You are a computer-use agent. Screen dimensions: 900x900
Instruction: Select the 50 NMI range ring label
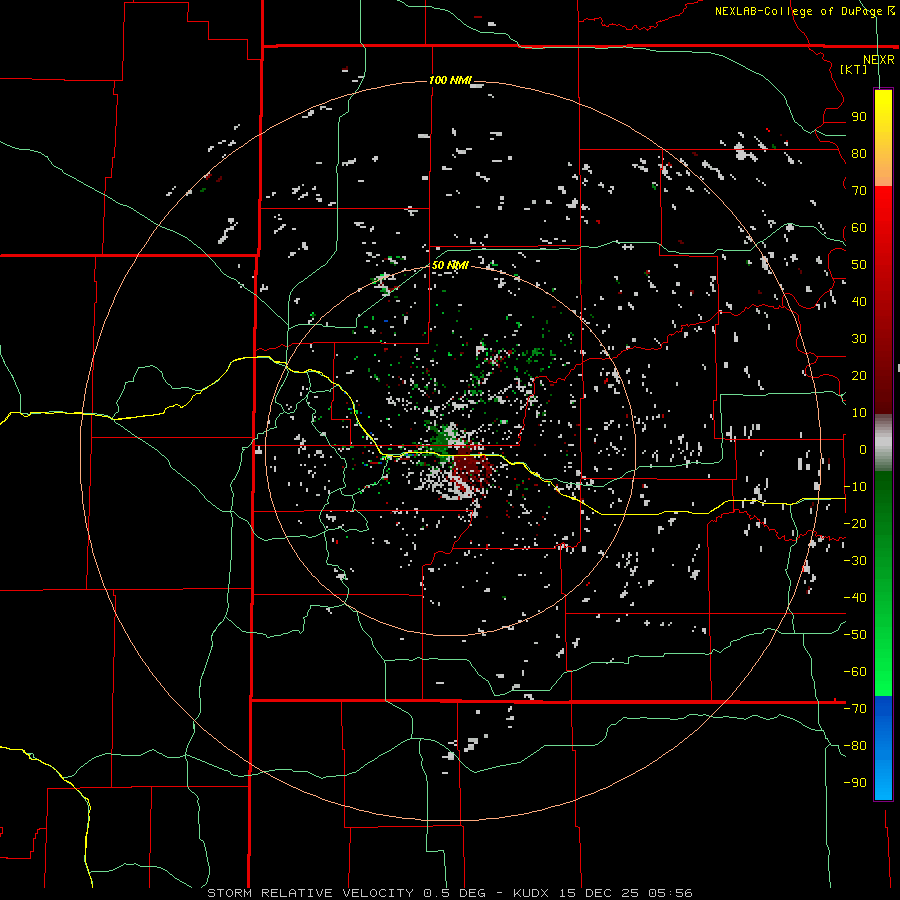click(x=450, y=265)
